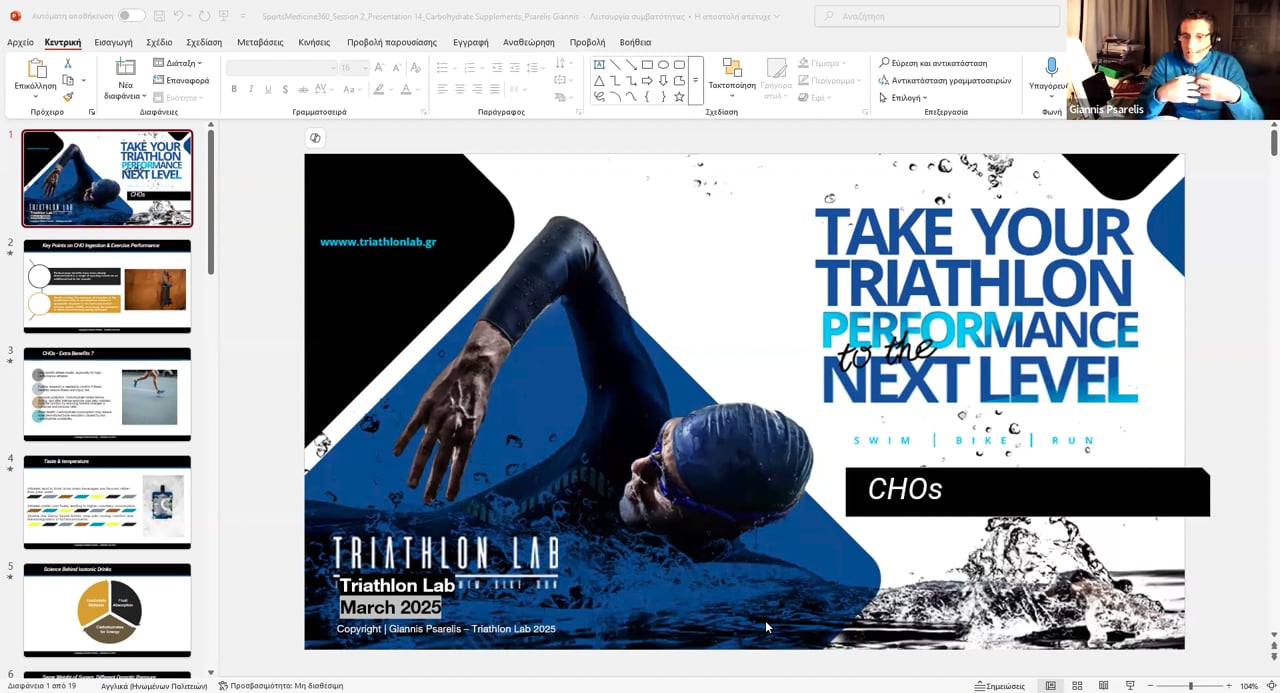
Task: Click the Clear formatting icon
Action: 413,67
